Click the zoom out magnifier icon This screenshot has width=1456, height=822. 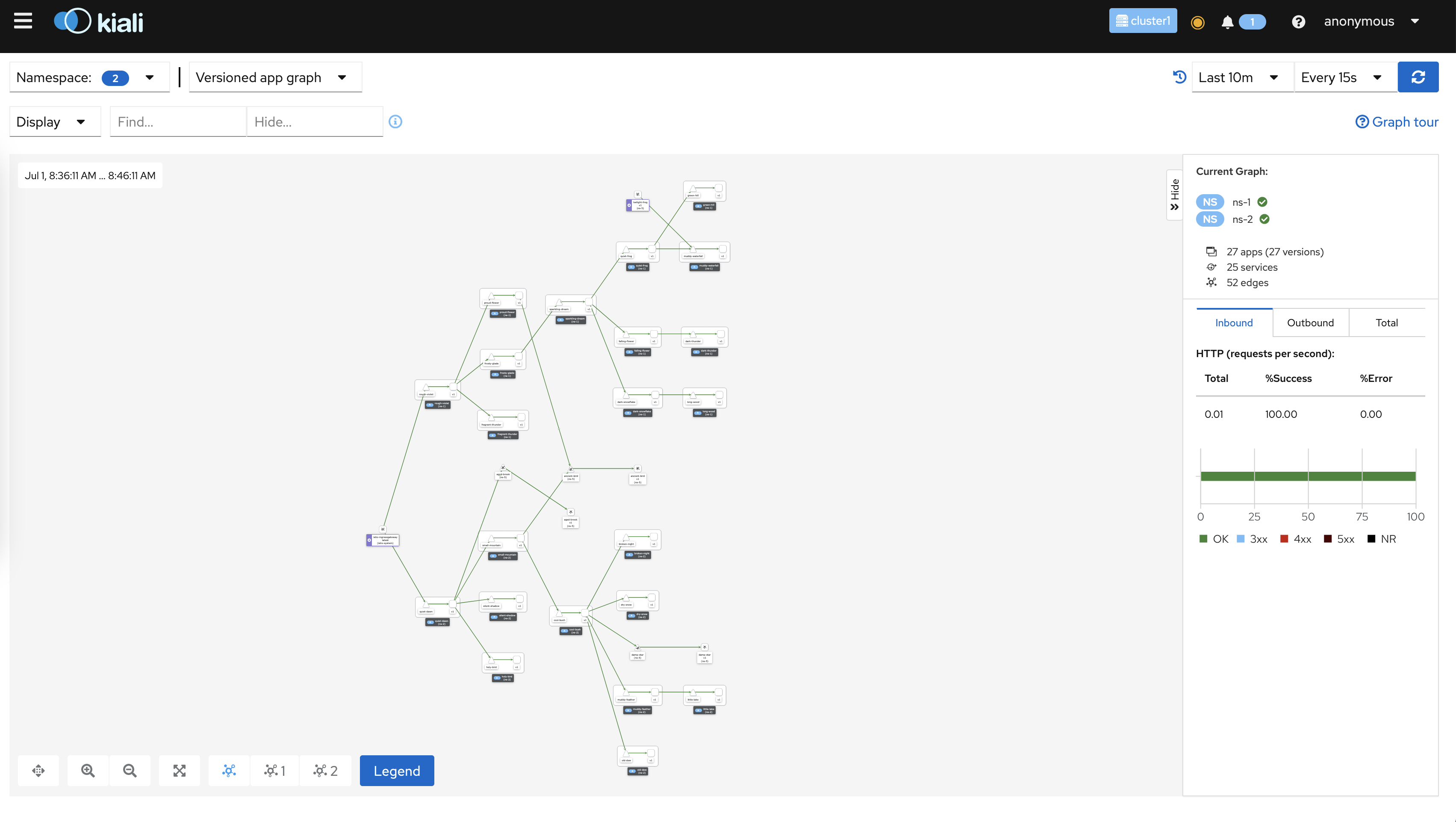pyautogui.click(x=130, y=771)
